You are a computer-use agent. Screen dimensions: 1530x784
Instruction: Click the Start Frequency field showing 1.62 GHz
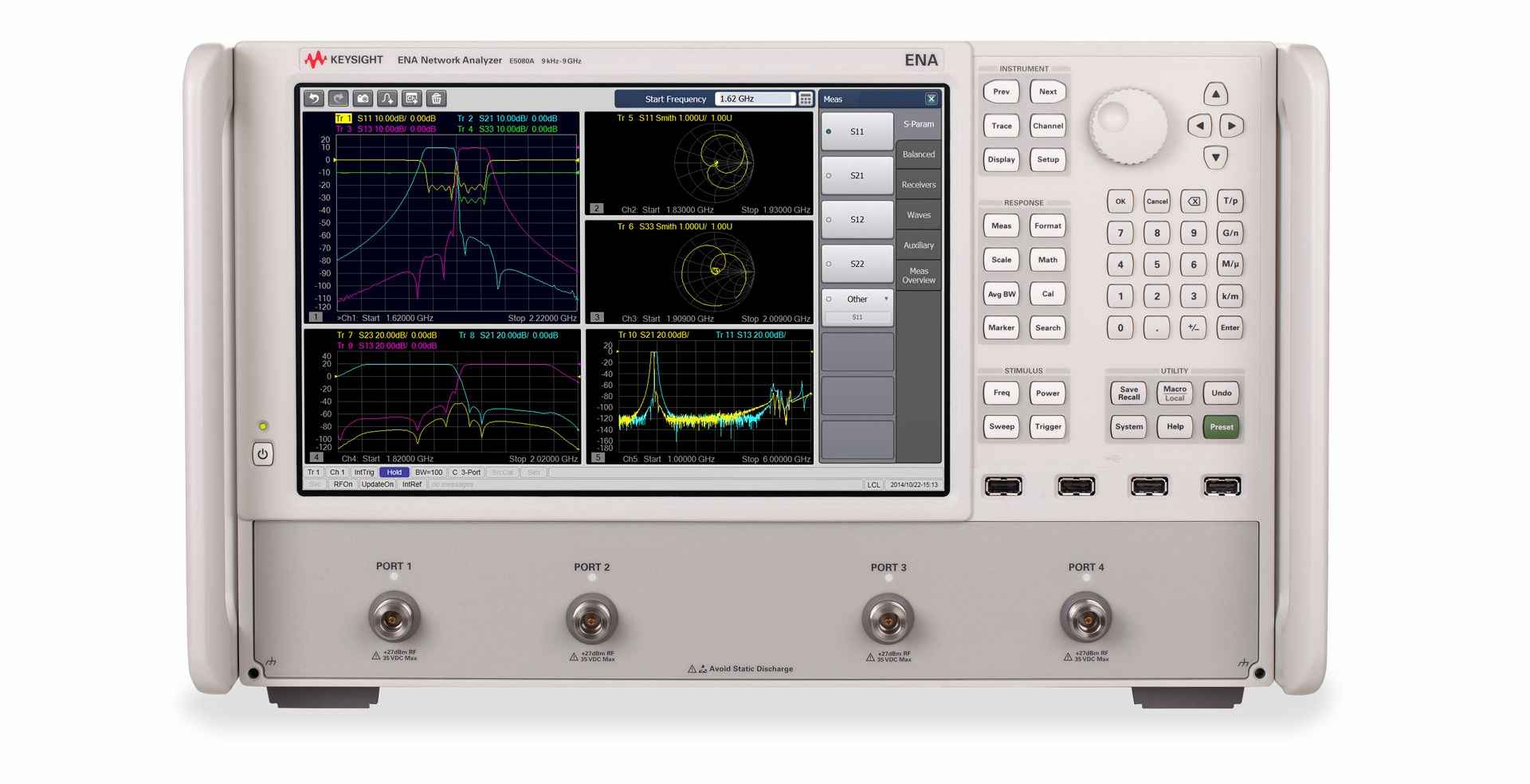tap(755, 99)
